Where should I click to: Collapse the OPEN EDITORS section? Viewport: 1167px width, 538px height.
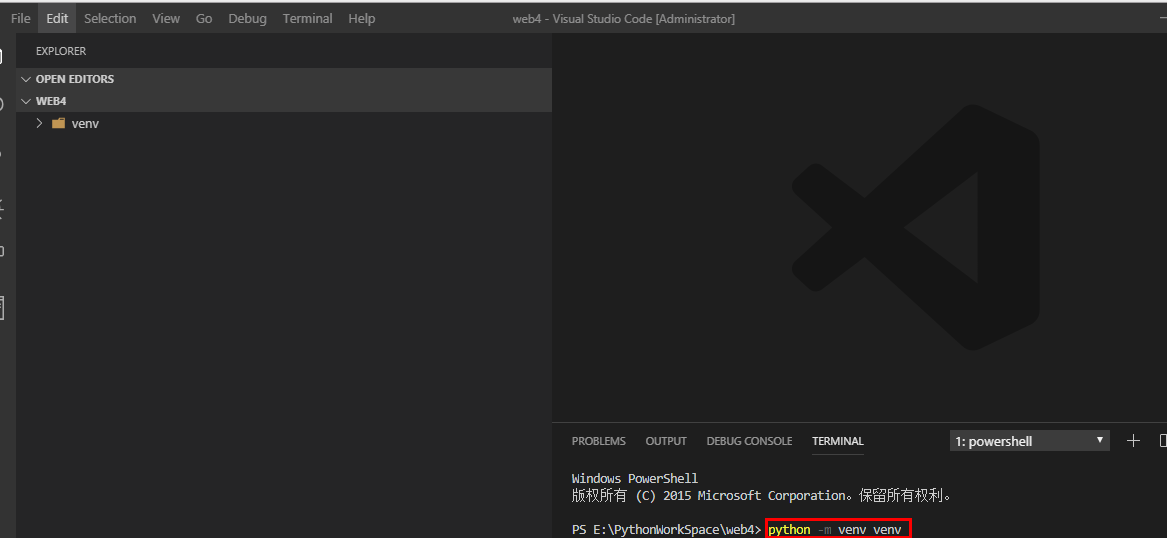click(x=284, y=79)
